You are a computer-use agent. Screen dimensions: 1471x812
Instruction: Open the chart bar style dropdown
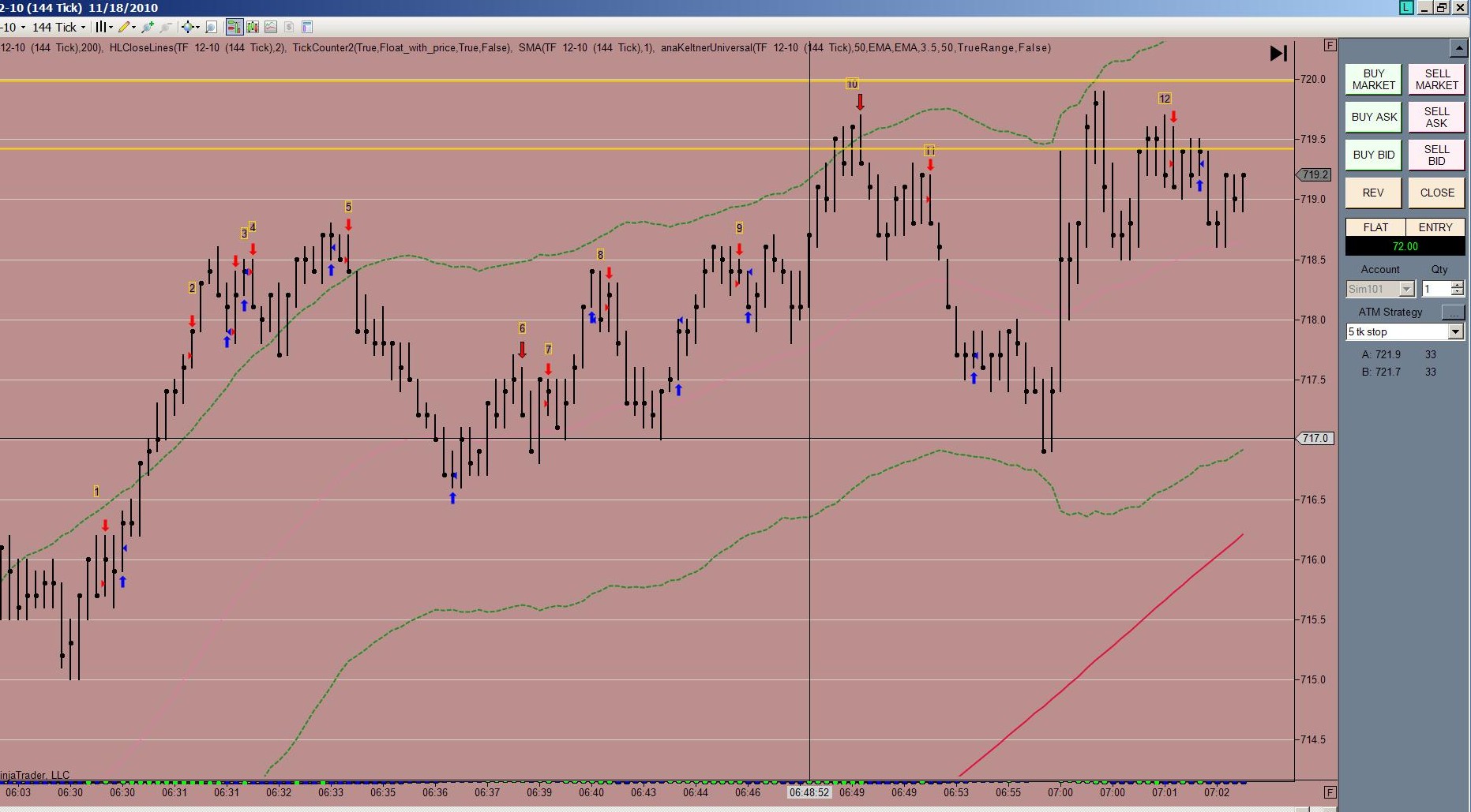[104, 27]
